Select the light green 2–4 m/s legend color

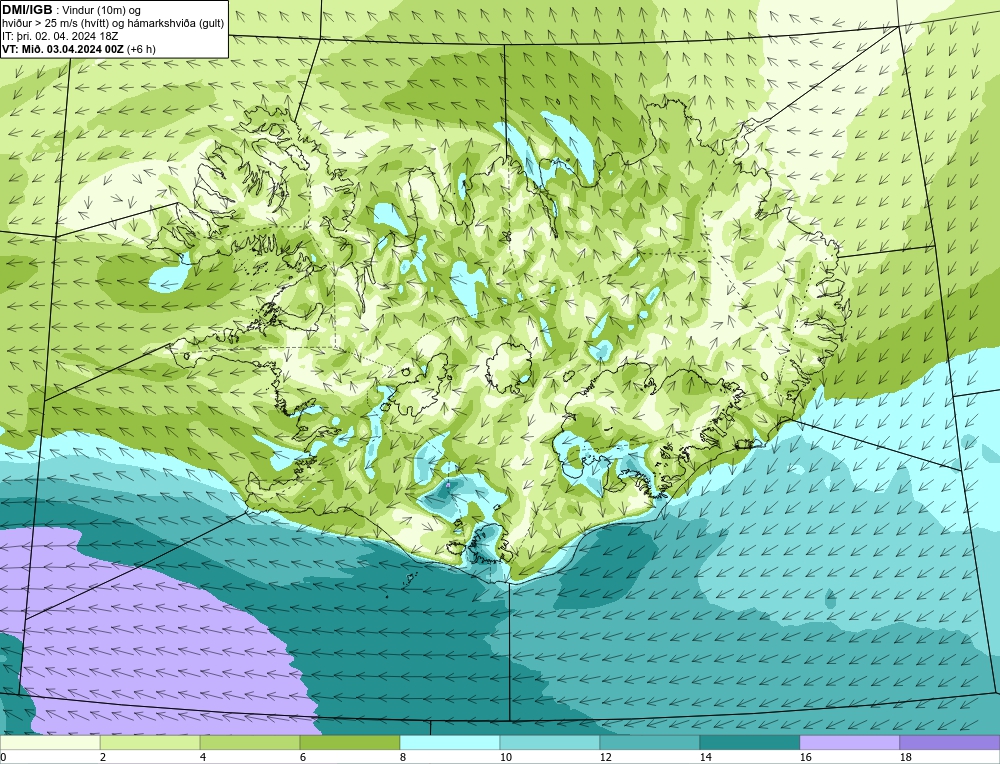tap(150, 743)
